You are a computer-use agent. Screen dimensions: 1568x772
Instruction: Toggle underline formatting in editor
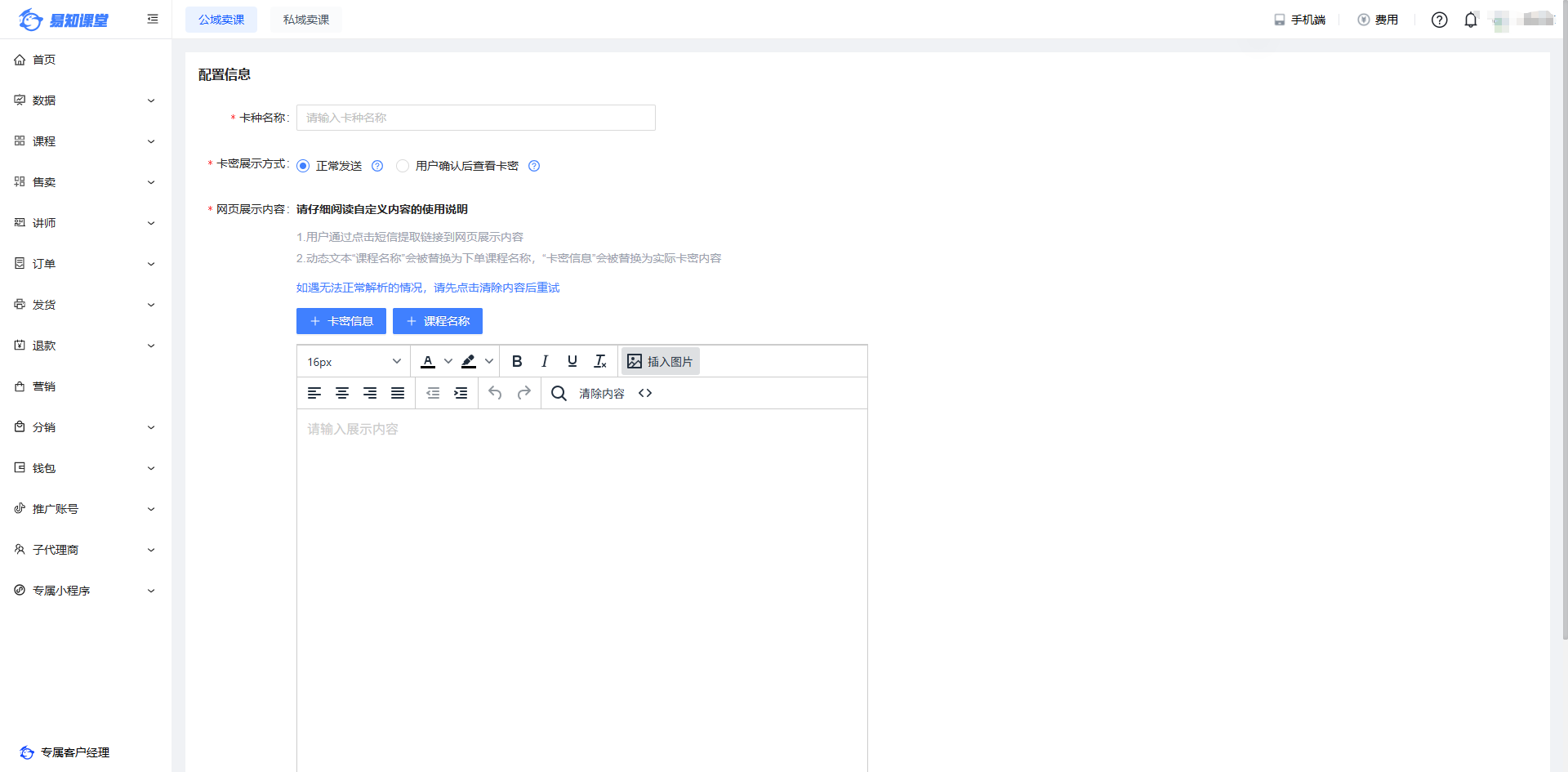tap(572, 361)
